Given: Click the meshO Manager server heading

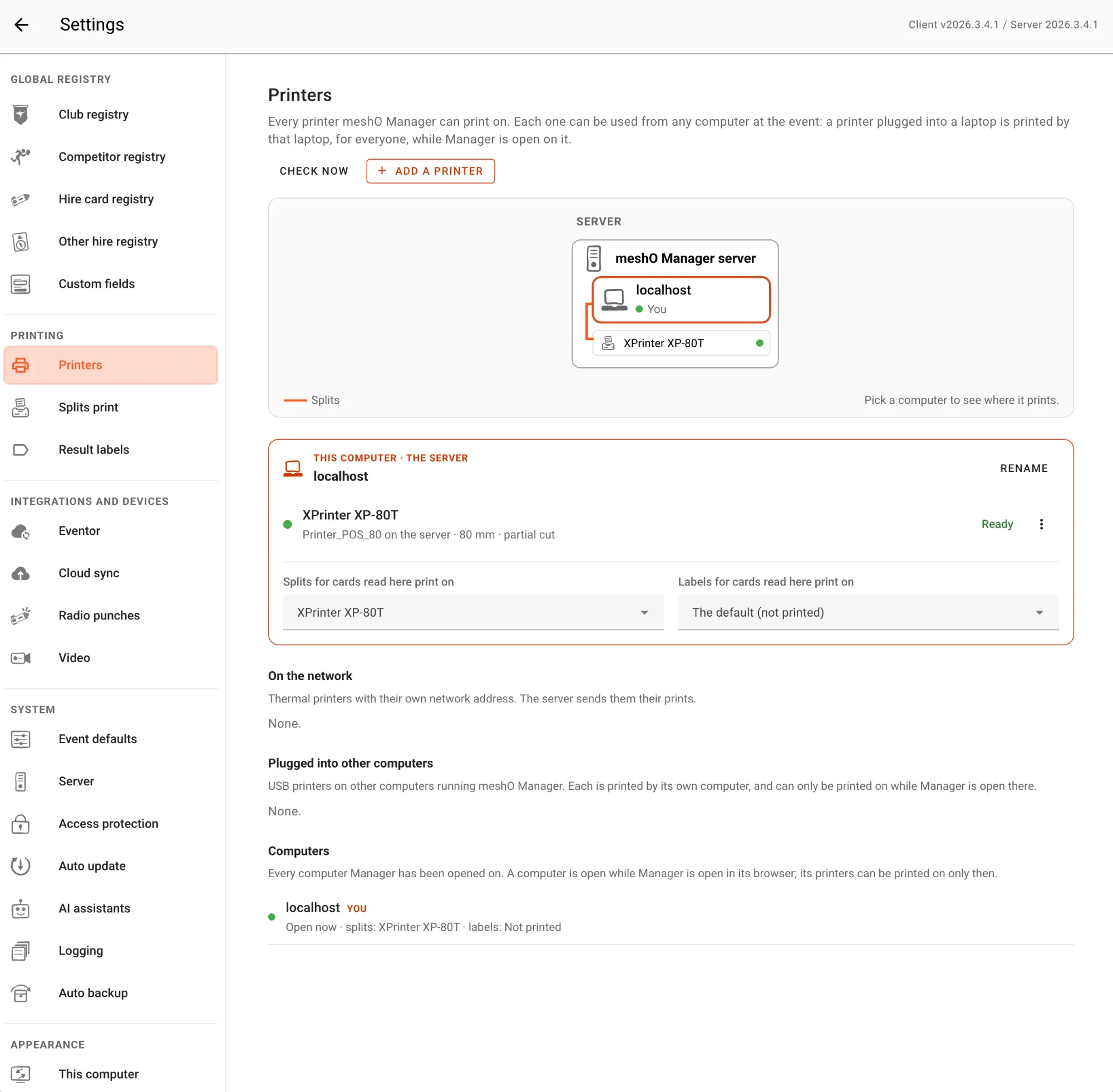Looking at the screenshot, I should 685,258.
